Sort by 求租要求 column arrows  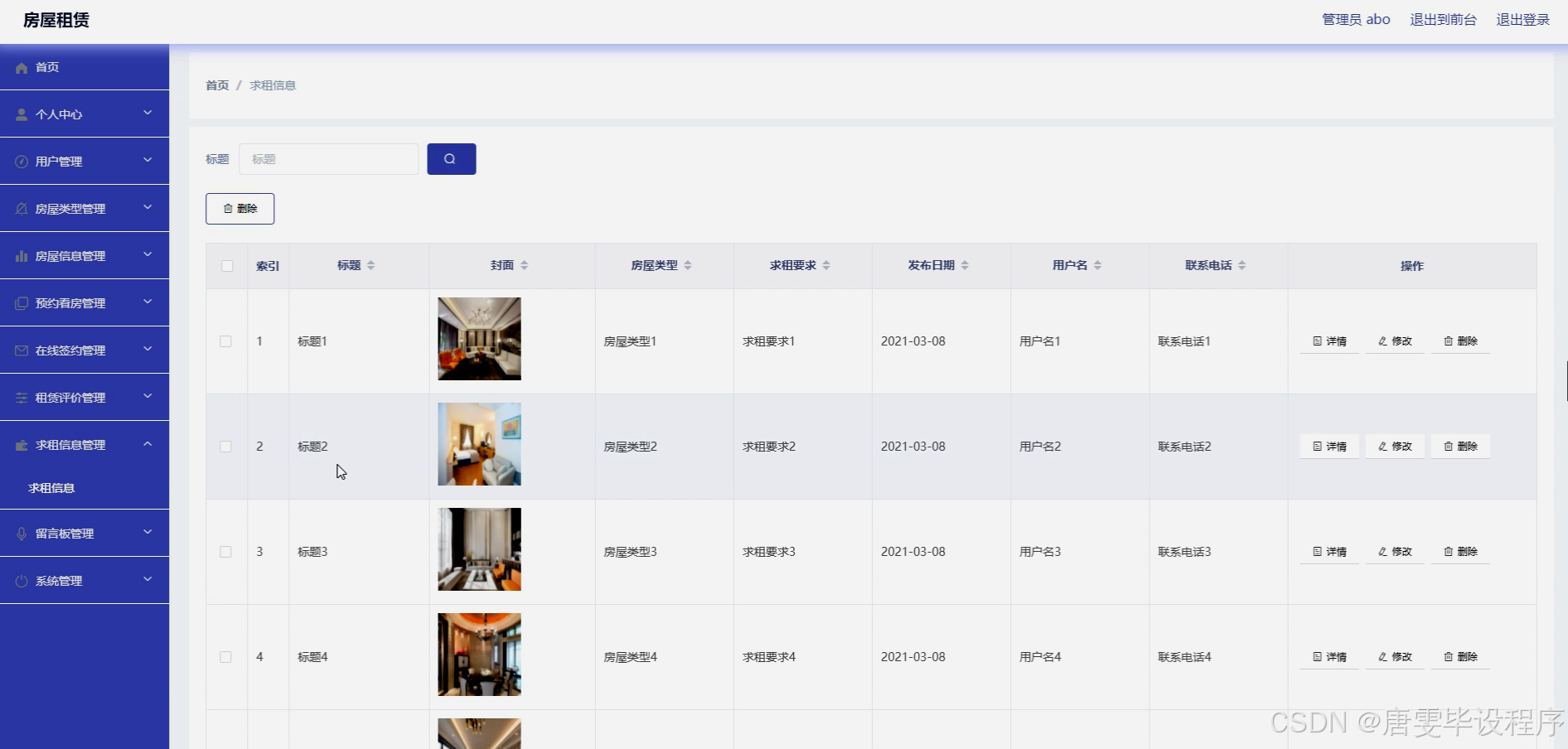[826, 265]
